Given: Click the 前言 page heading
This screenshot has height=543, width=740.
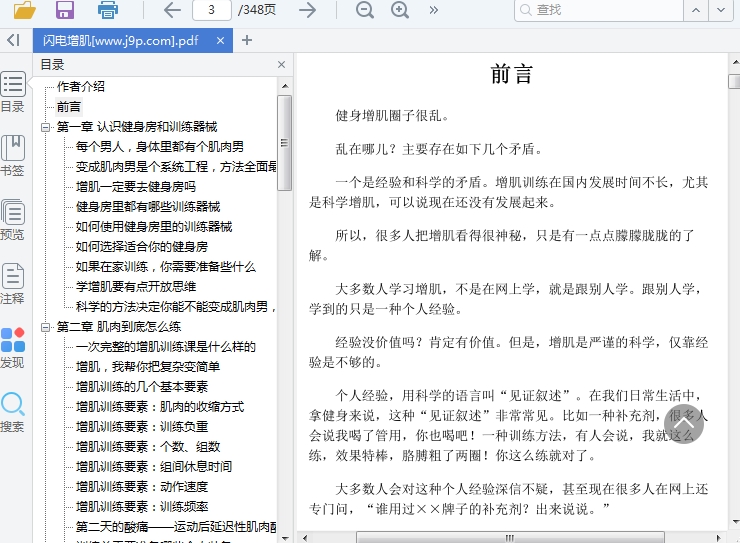Looking at the screenshot, I should click(512, 75).
